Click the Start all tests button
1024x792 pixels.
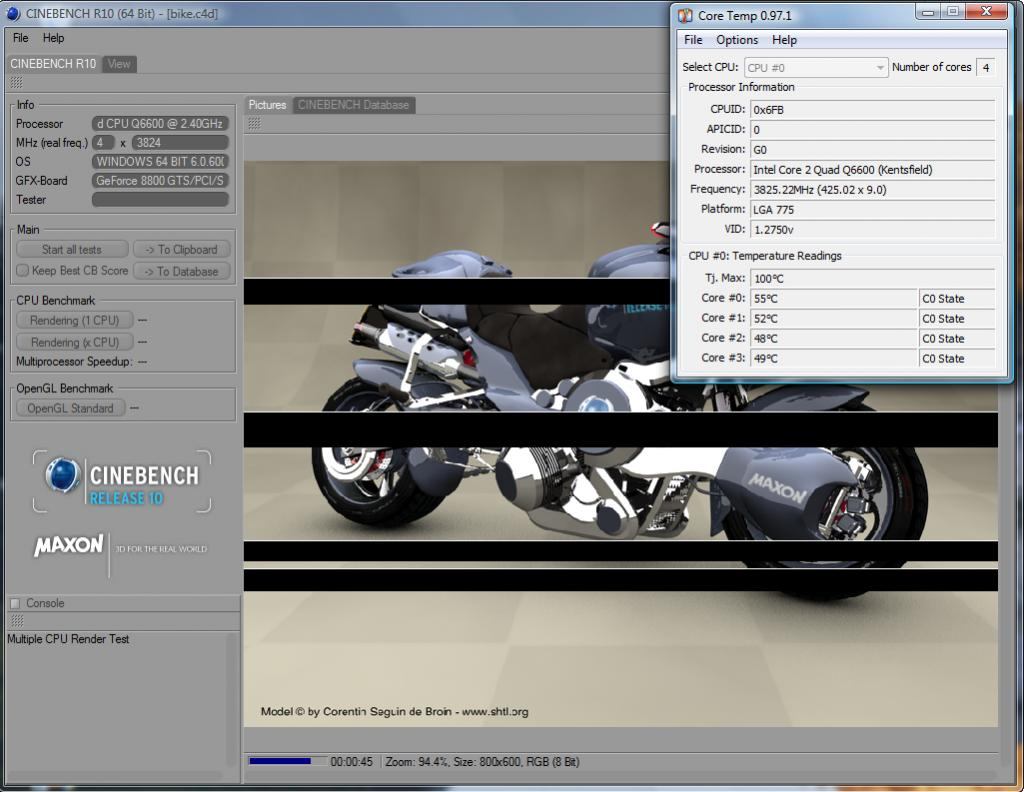point(72,249)
